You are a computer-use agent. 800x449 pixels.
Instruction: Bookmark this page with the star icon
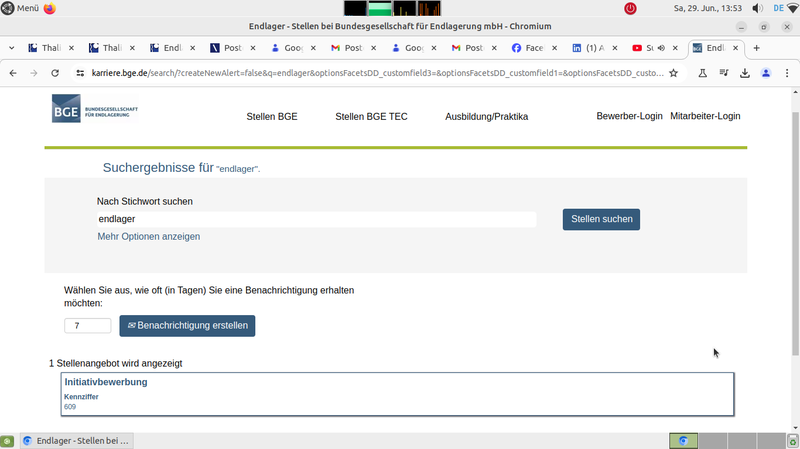(674, 73)
